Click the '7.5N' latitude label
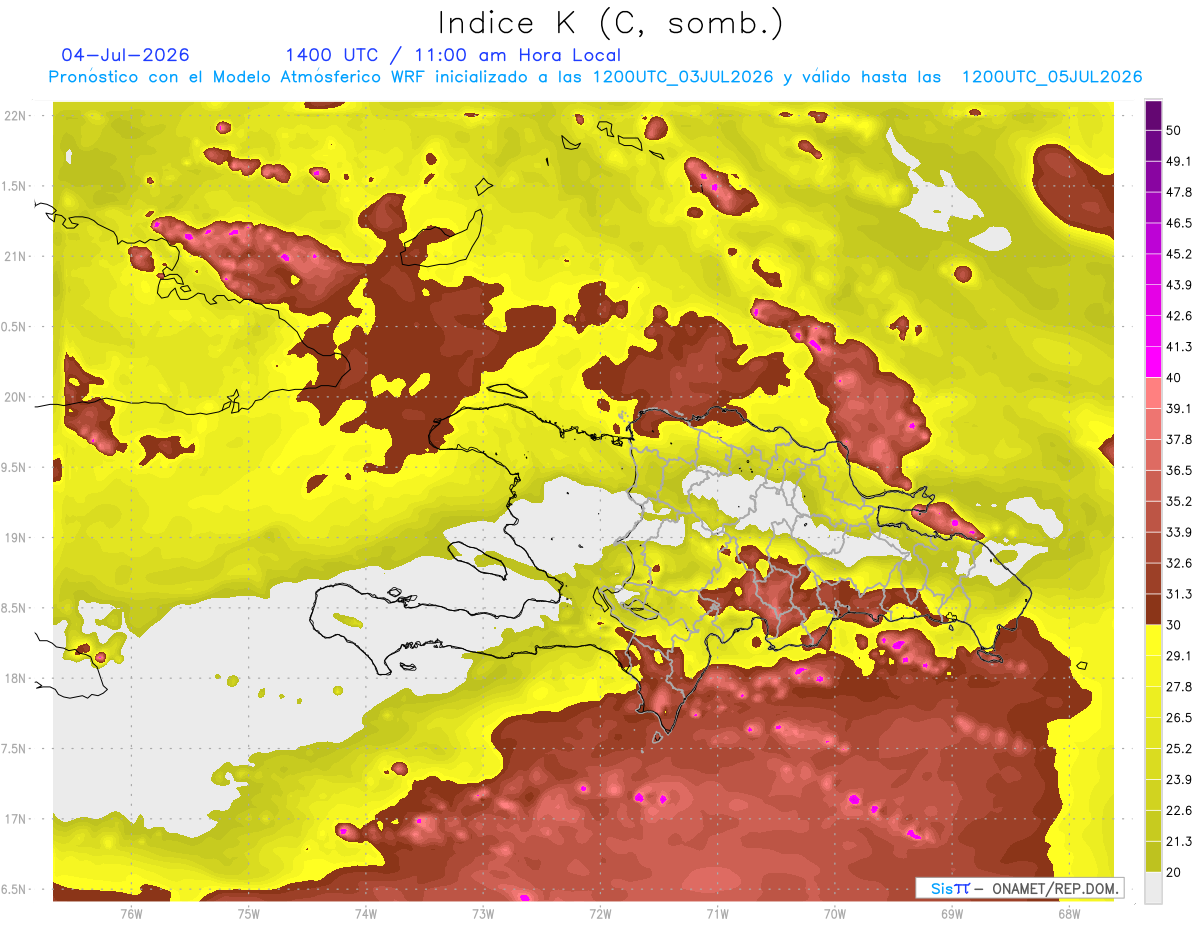Screen dimensions: 1200x927 click(x=15, y=749)
